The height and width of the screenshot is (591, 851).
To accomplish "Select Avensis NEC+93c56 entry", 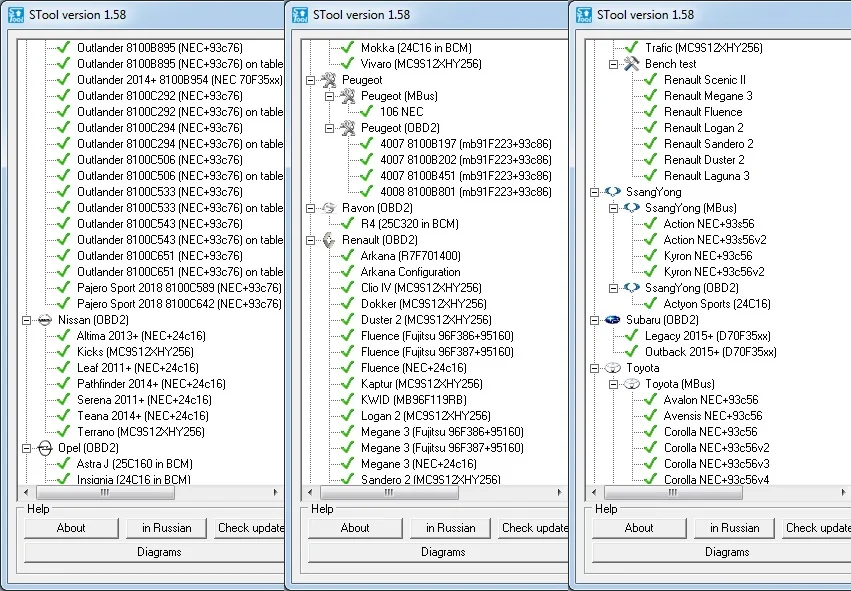I will click(713, 416).
